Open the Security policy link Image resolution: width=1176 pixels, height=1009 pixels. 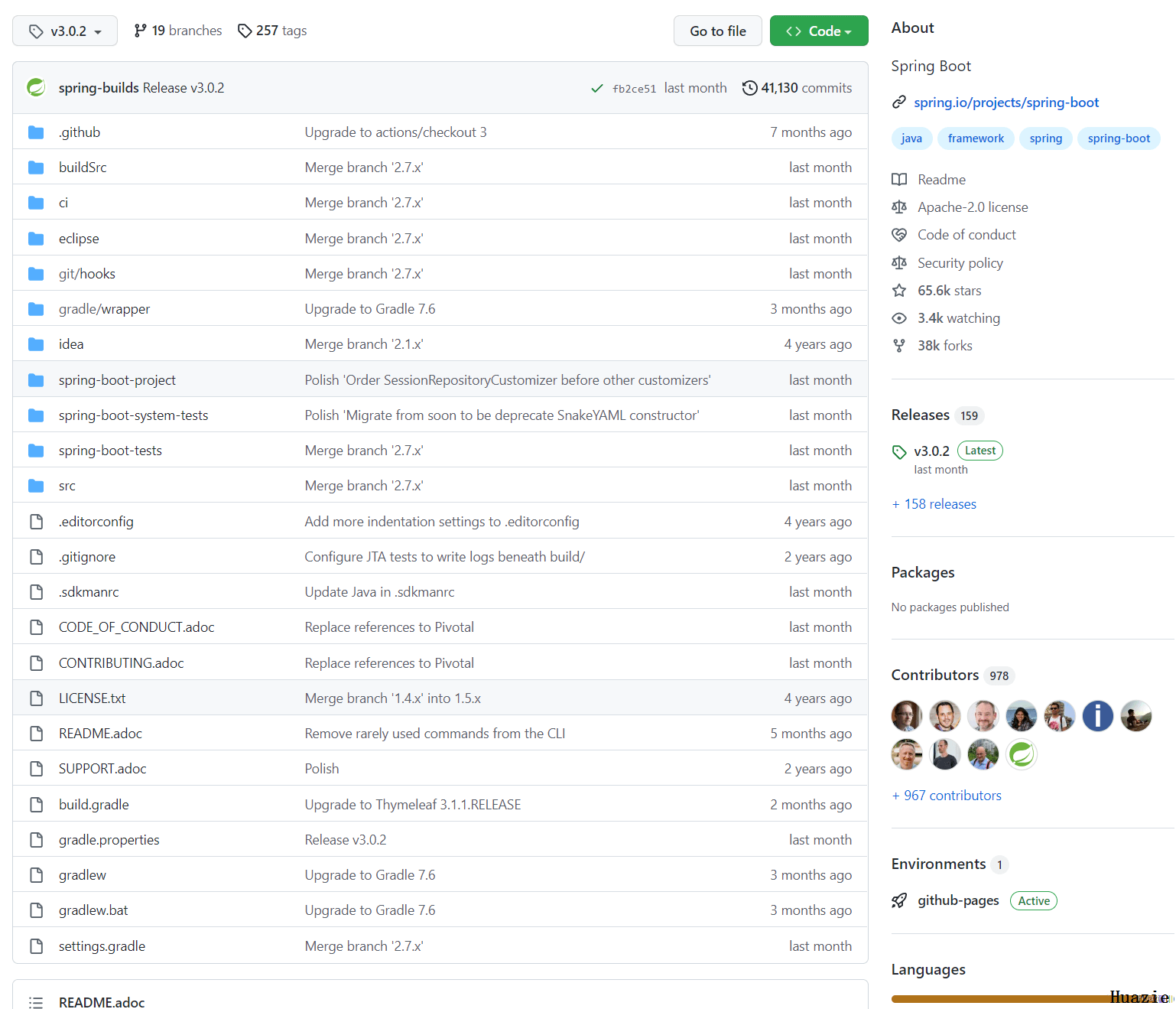point(960,263)
